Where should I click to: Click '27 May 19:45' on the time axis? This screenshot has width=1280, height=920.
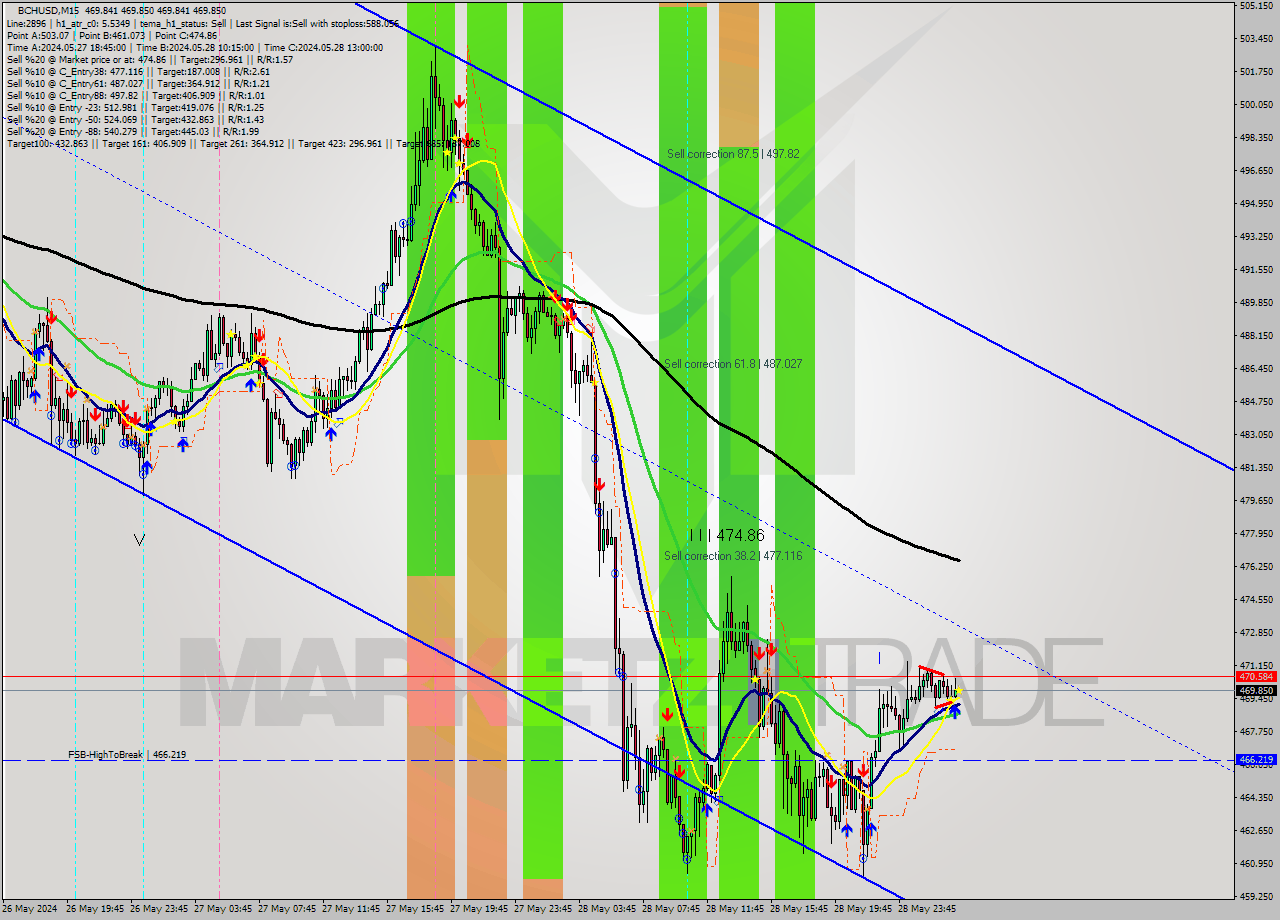pos(479,910)
